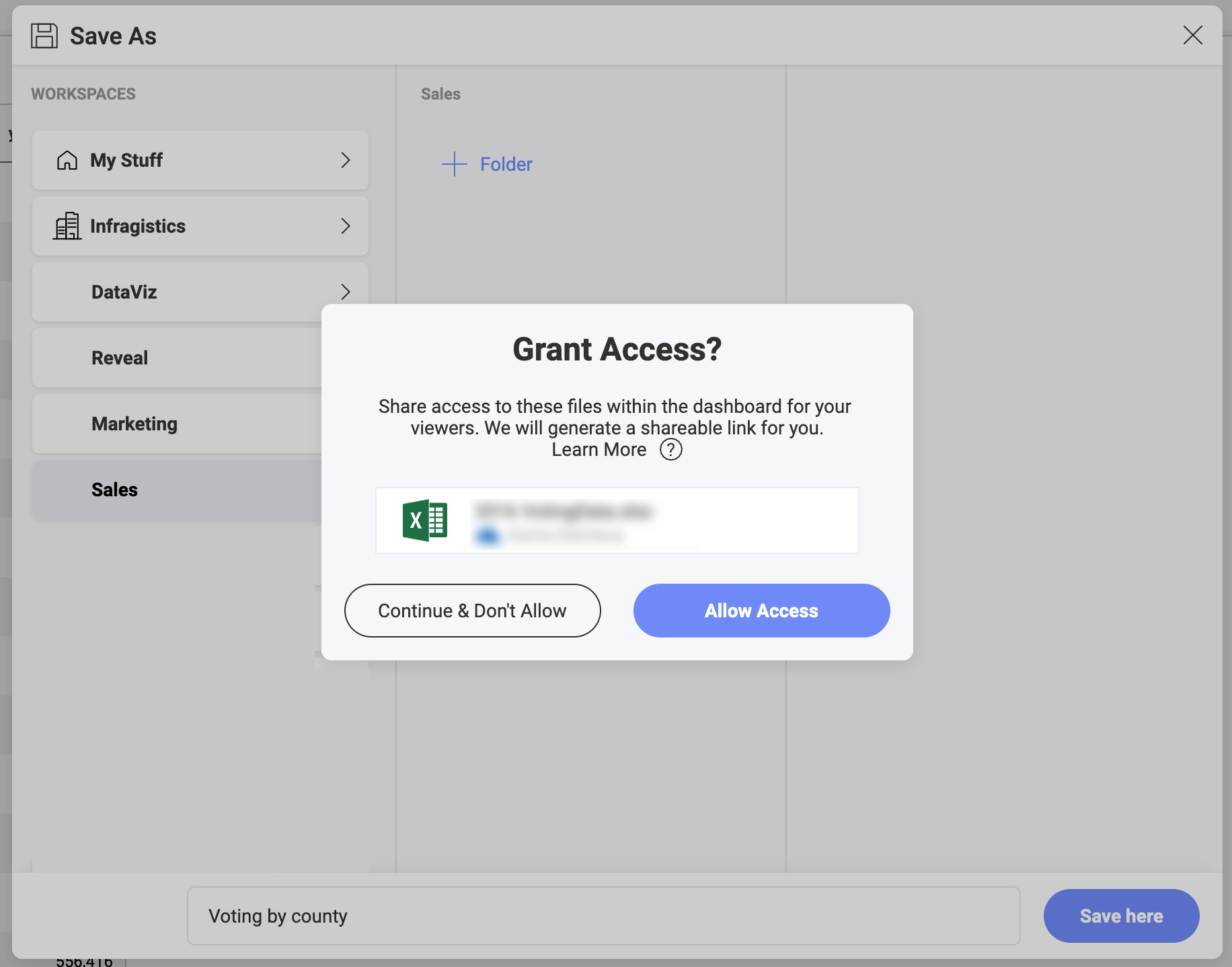Select the Marketing workspace
Viewport: 1232px width, 967px height.
[x=177, y=424]
